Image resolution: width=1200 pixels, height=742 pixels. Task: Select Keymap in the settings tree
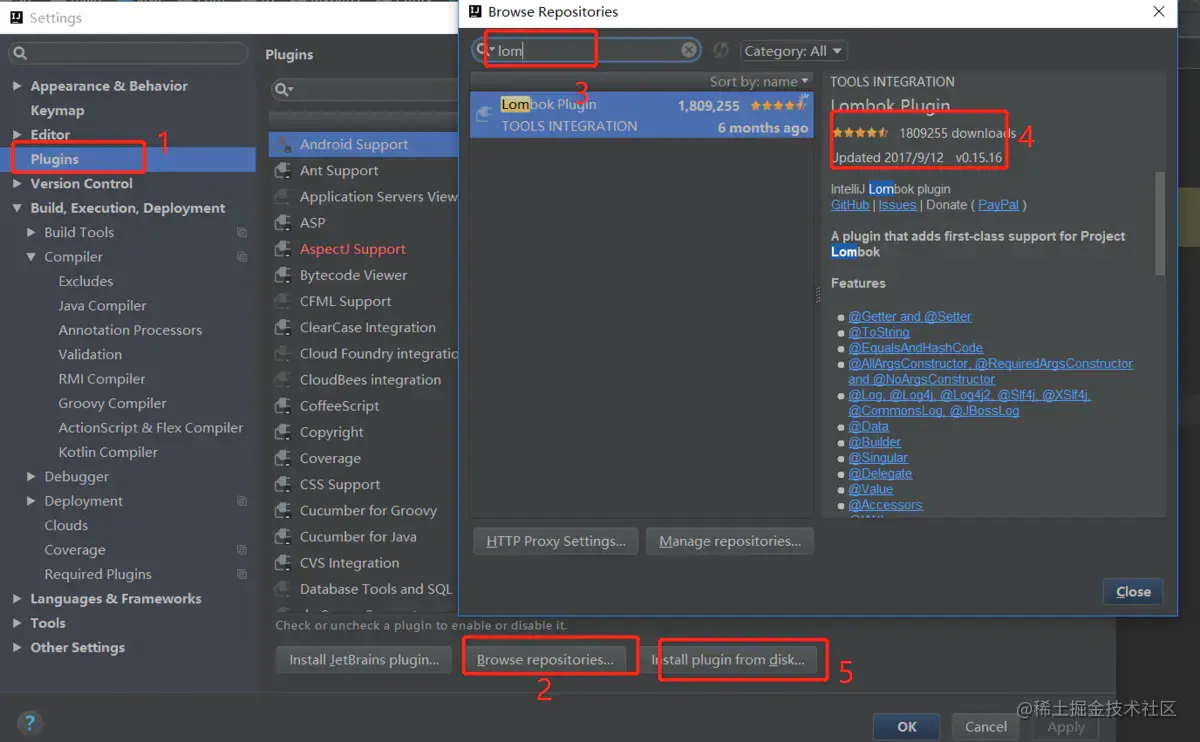(x=57, y=110)
